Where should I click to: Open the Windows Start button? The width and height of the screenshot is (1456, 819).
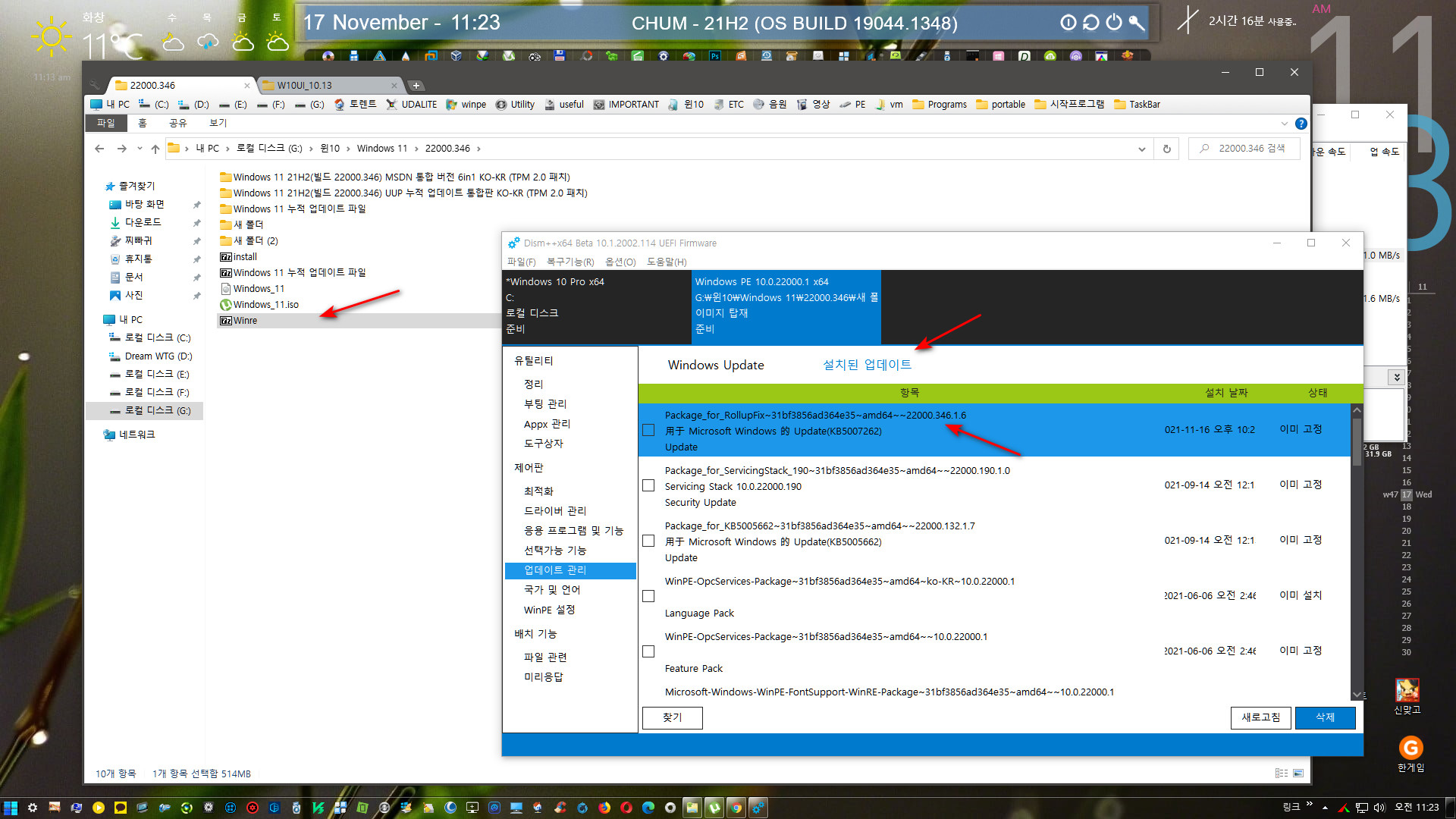(x=10, y=808)
